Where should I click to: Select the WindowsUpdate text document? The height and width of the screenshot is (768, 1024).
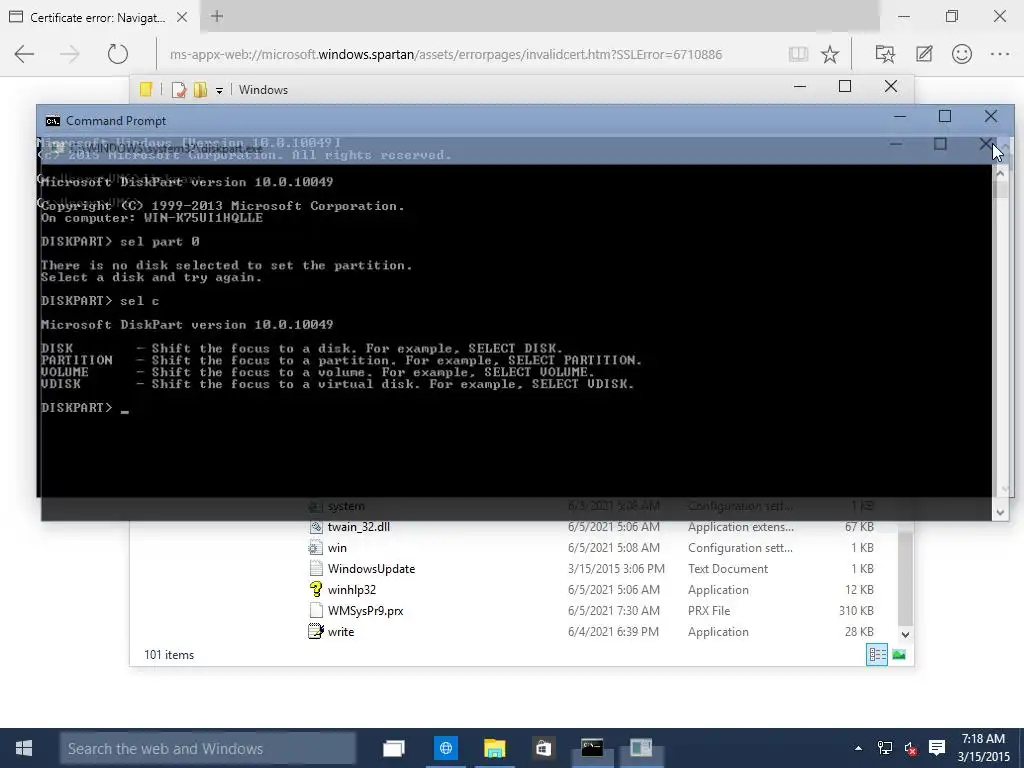coord(371,568)
